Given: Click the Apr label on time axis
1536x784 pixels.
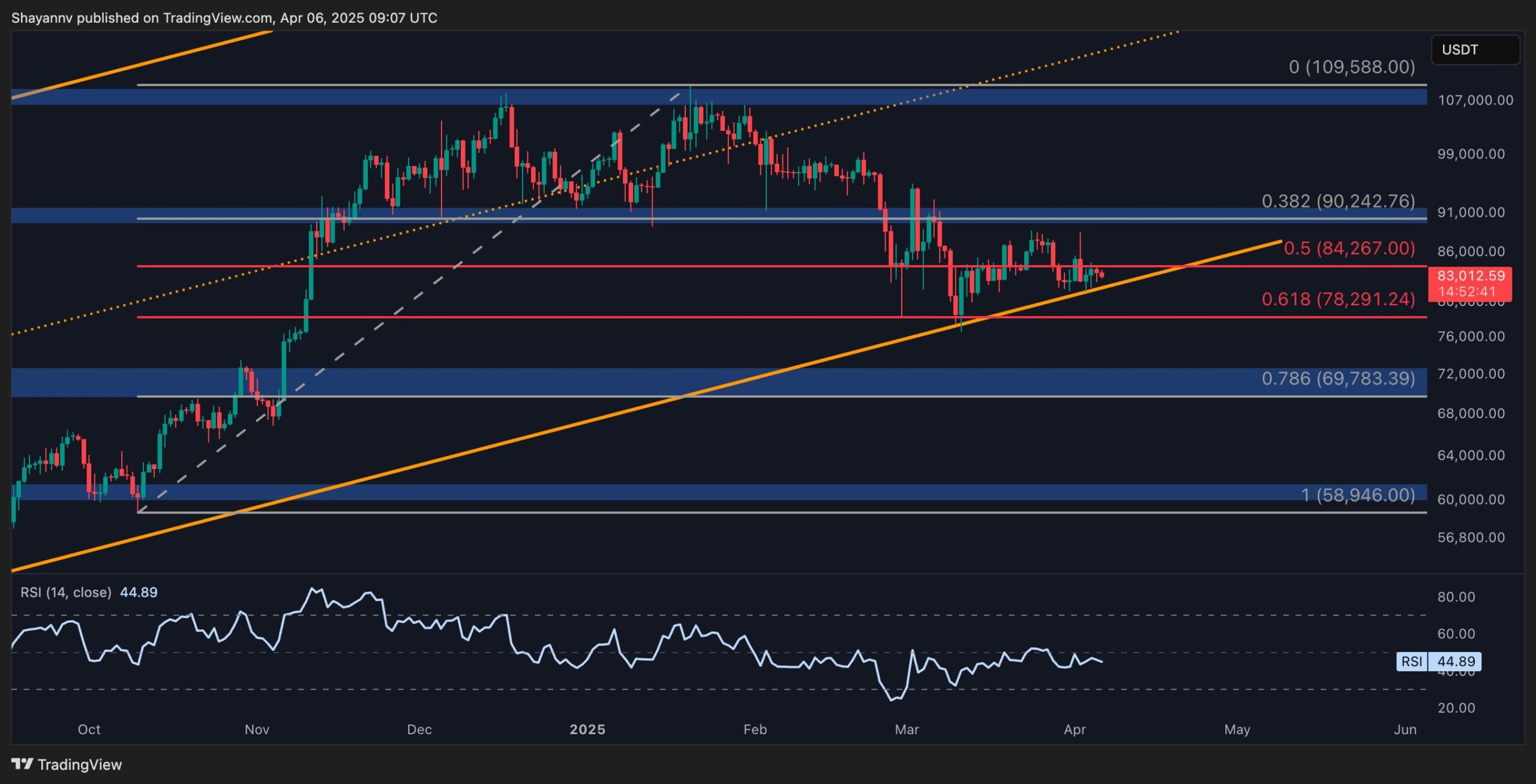Looking at the screenshot, I should pos(1074,729).
